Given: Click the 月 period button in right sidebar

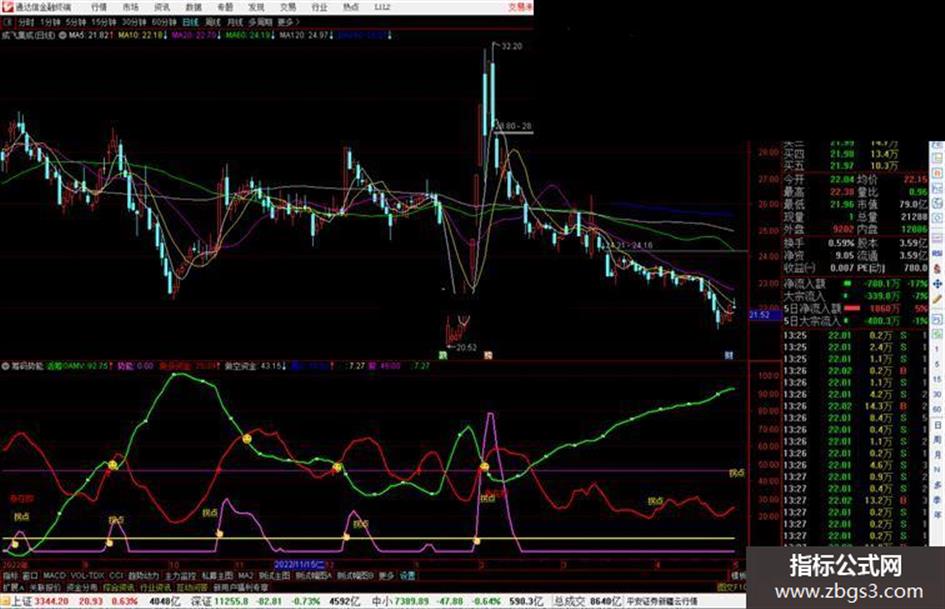Looking at the screenshot, I should (937, 455).
